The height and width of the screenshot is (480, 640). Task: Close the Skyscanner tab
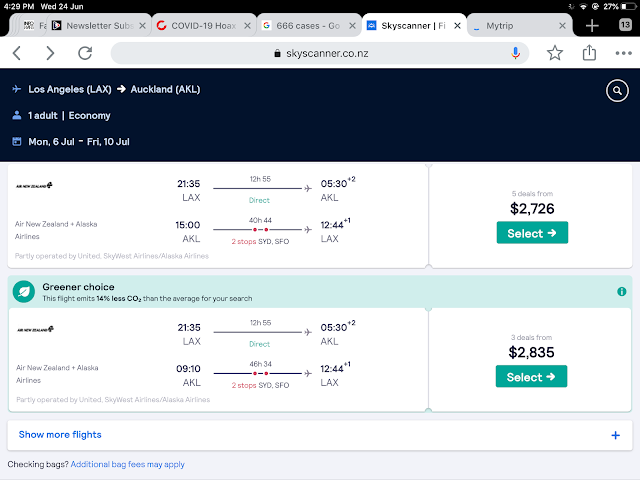click(458, 26)
